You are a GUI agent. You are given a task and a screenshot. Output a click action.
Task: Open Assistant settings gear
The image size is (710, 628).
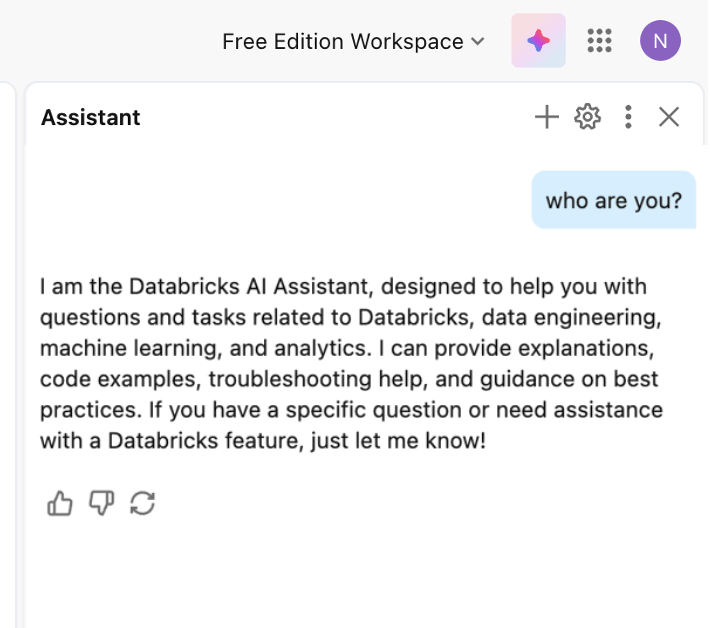587,117
